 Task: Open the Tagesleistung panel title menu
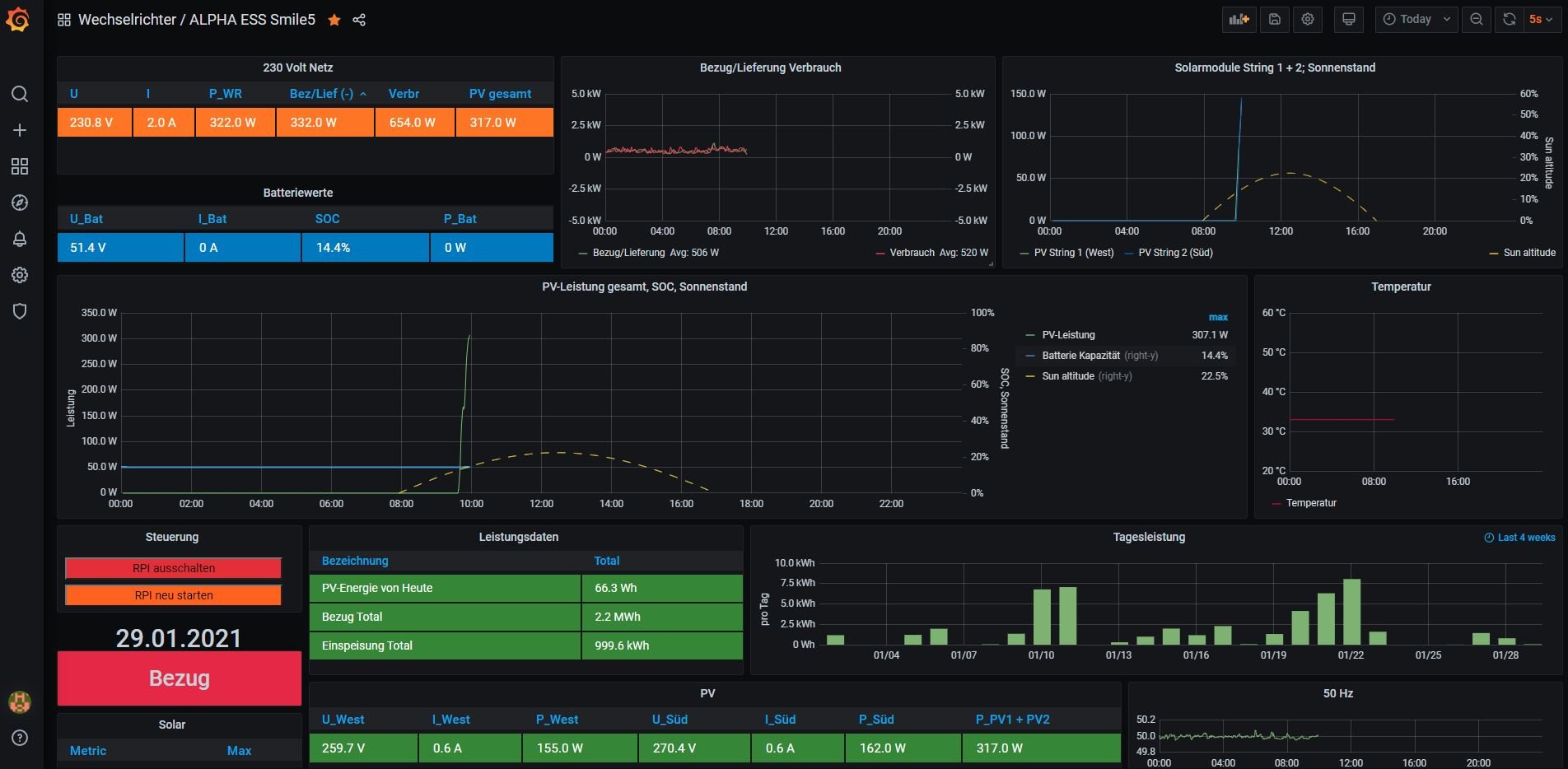(x=1148, y=537)
